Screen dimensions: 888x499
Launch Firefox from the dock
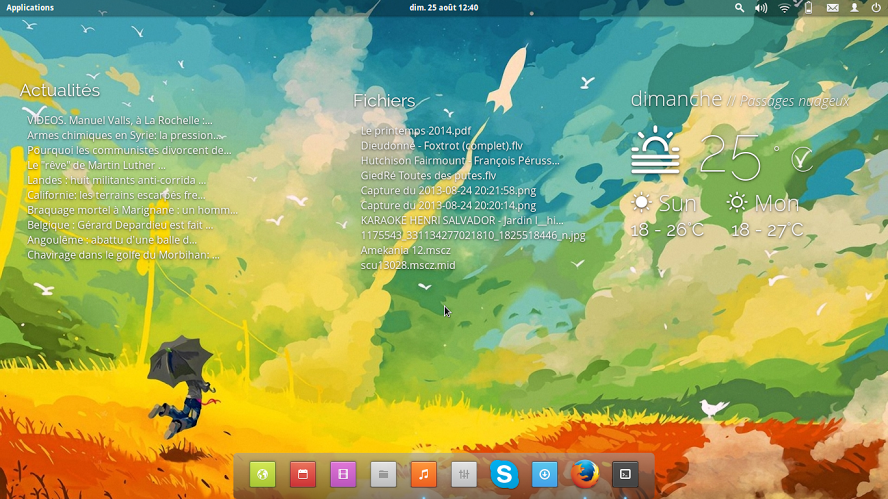[584, 474]
